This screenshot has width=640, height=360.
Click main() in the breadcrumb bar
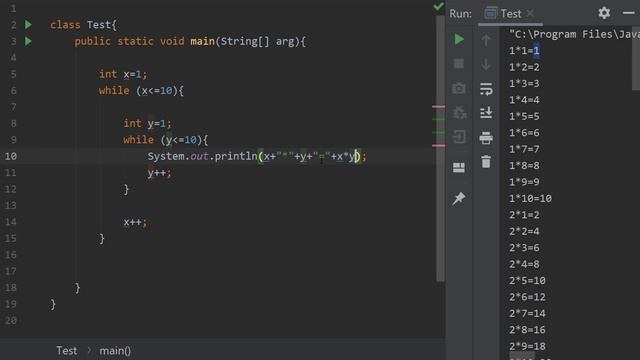coord(115,351)
